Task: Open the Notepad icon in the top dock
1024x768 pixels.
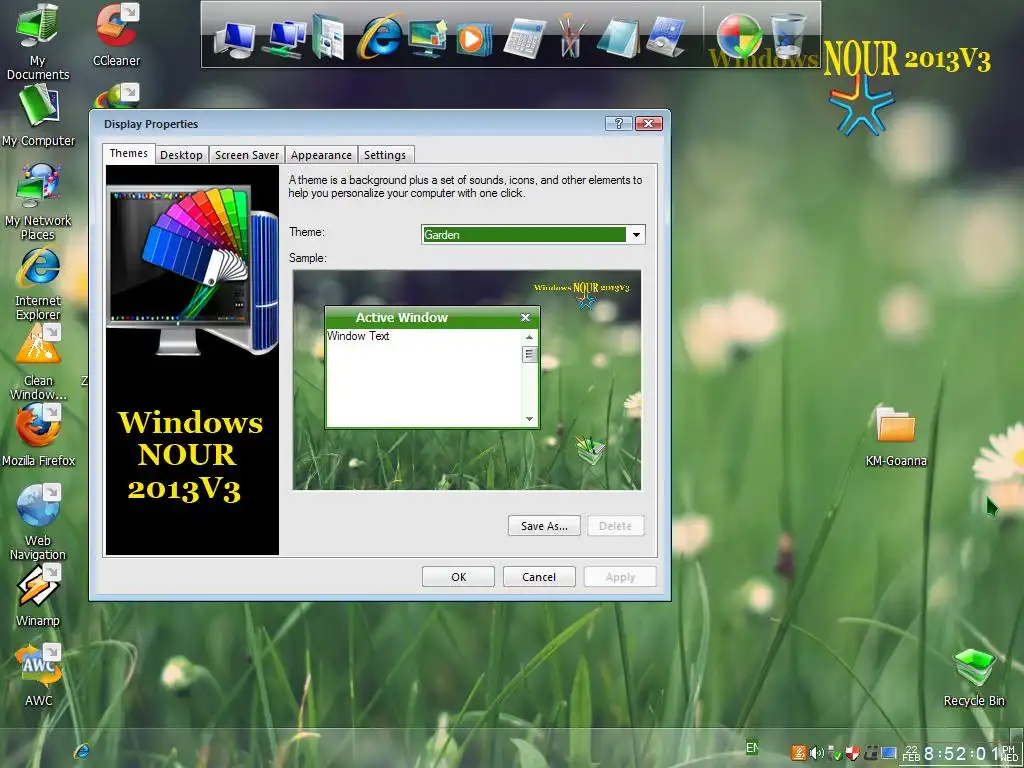Action: click(618, 38)
